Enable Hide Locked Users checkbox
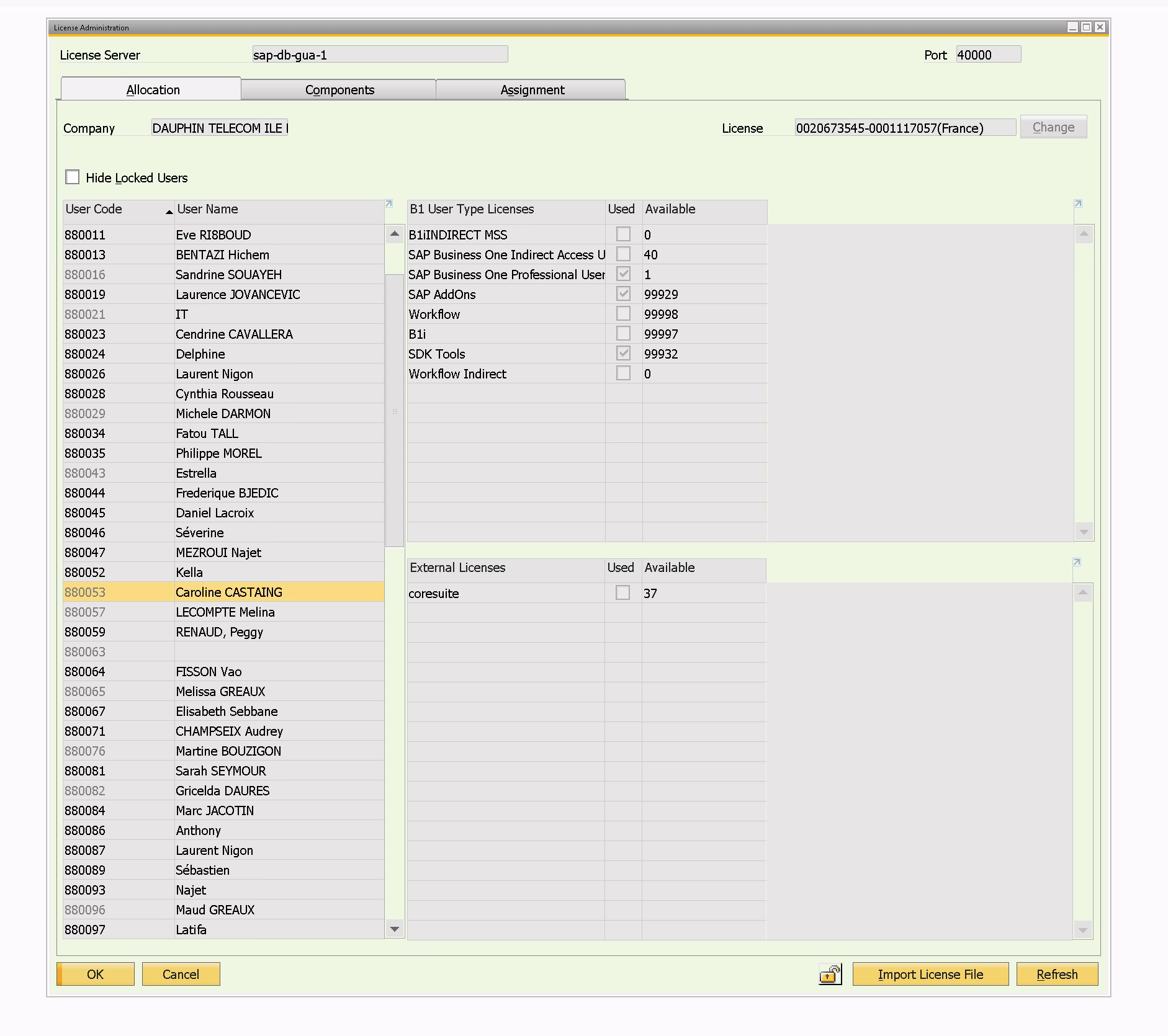This screenshot has height=1036, width=1168. coord(73,177)
